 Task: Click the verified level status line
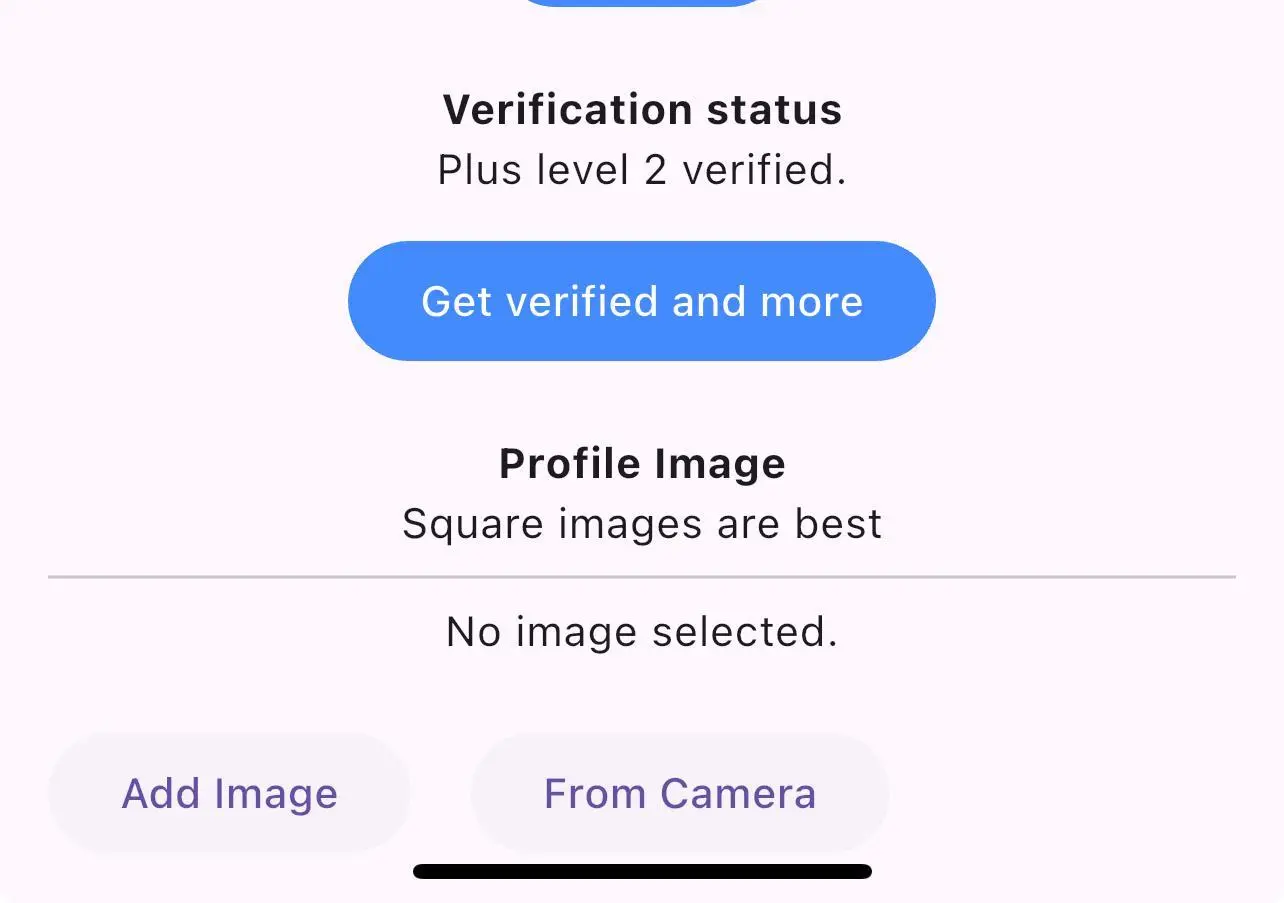(642, 170)
